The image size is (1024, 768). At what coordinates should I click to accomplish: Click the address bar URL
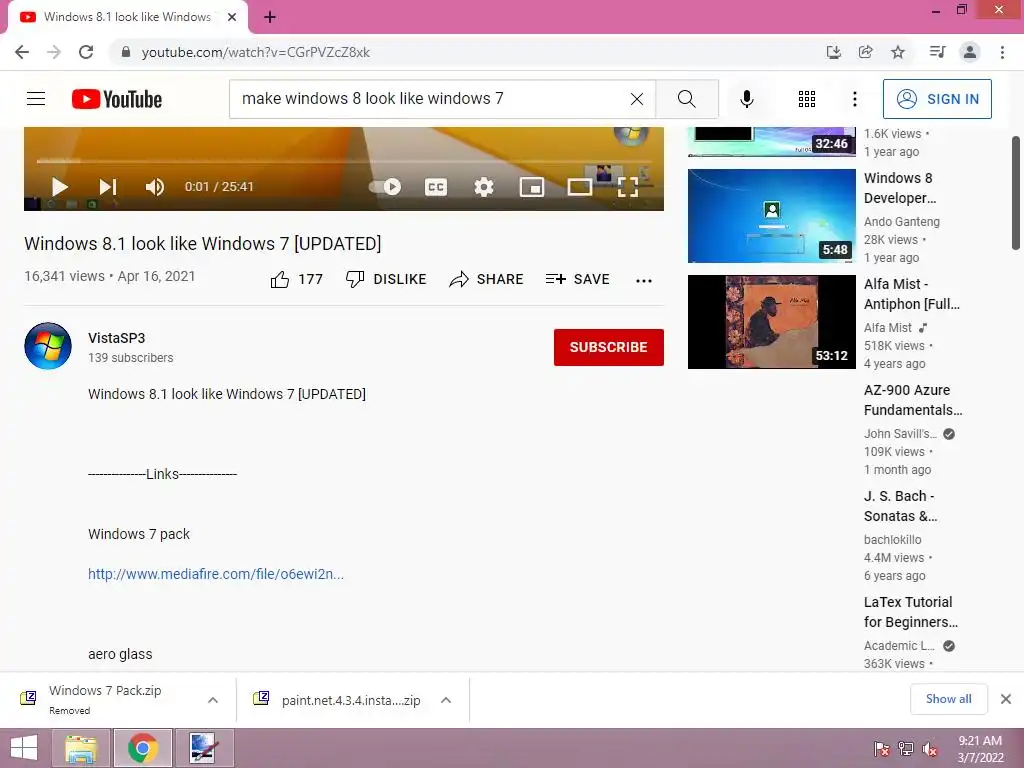tap(255, 52)
